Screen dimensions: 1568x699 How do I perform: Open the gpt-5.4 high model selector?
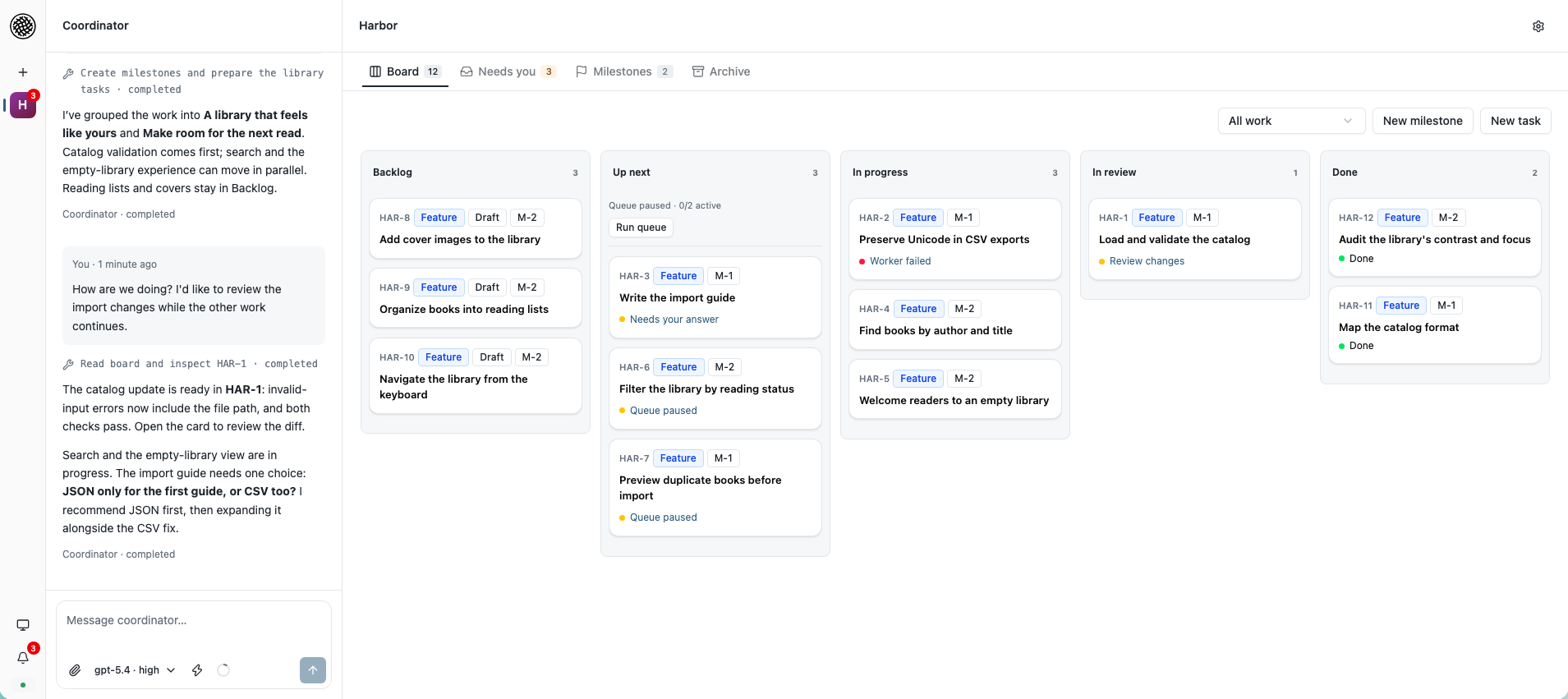pyautogui.click(x=135, y=670)
